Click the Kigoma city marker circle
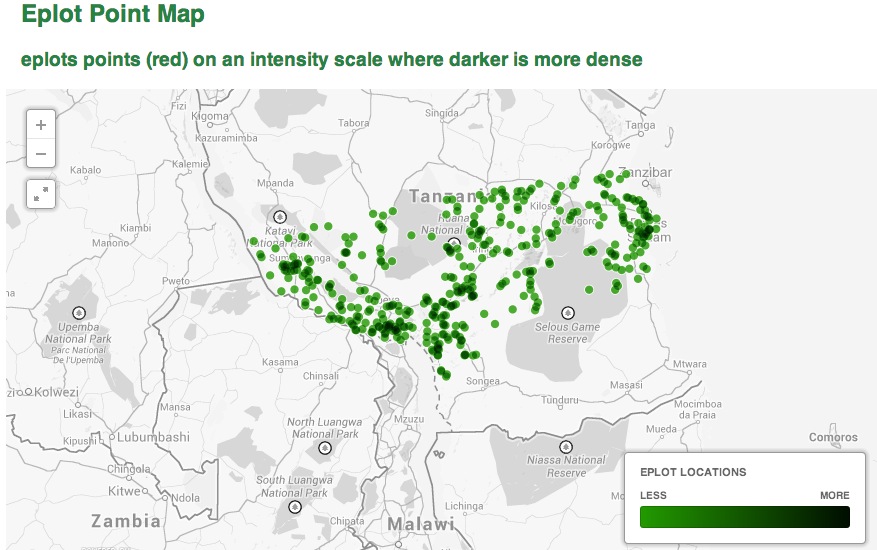The width and height of the screenshot is (877, 550). [210, 124]
